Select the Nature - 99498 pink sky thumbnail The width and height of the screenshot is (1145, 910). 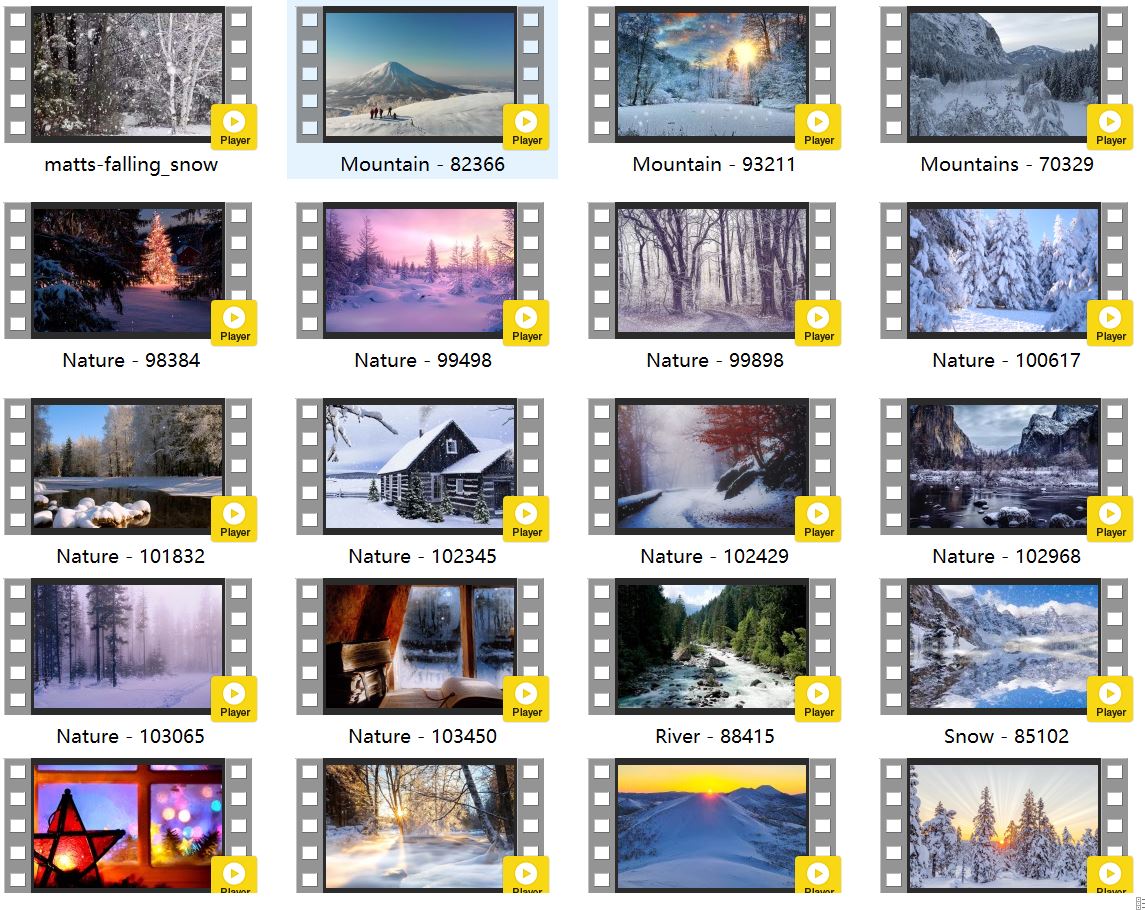[419, 270]
